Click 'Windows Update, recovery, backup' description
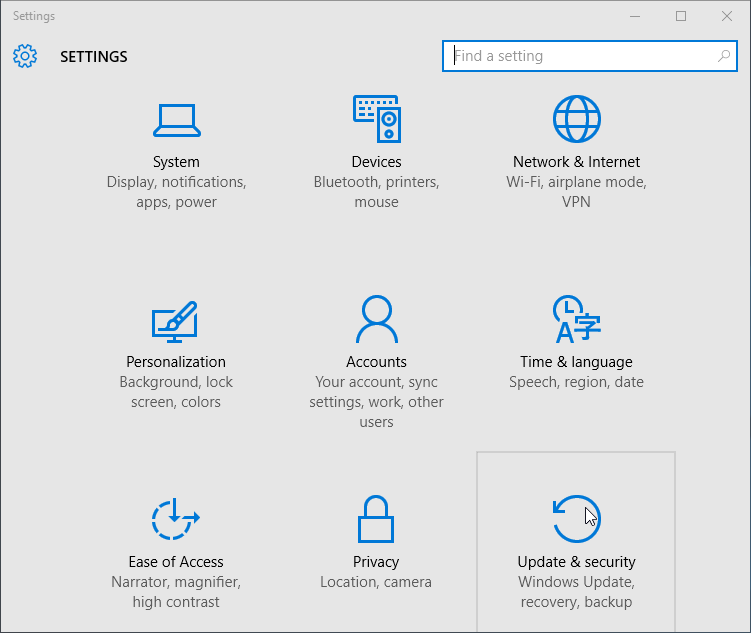 pyautogui.click(x=576, y=592)
